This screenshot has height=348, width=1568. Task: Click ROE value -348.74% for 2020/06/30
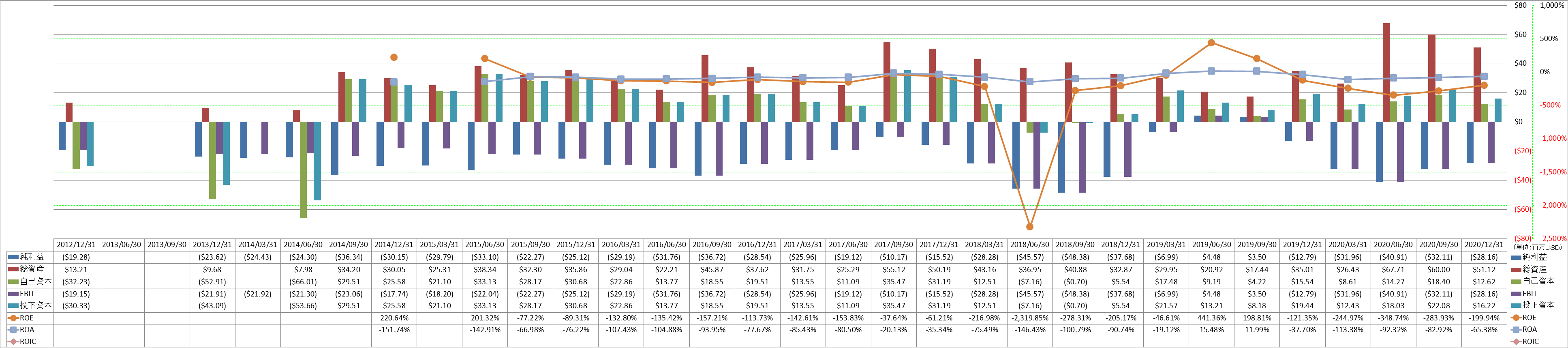click(1393, 318)
